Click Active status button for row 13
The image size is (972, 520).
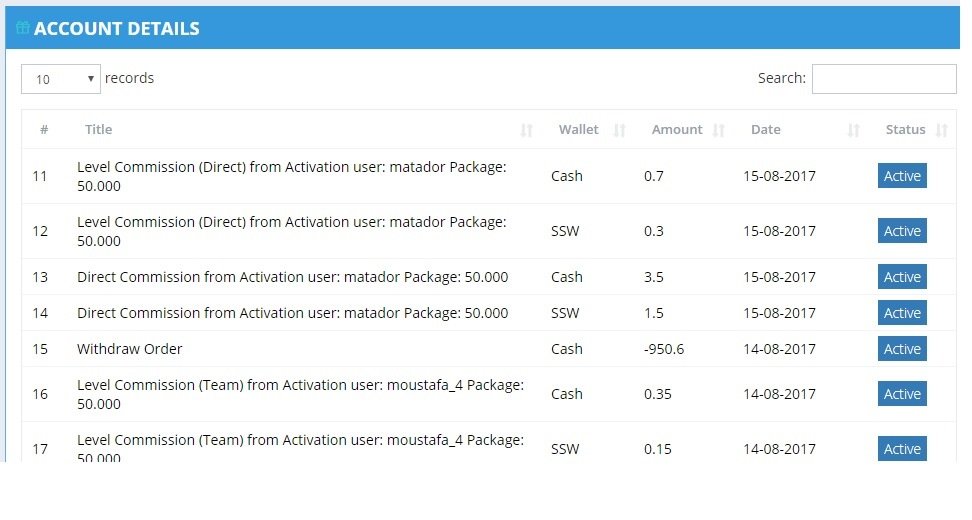point(902,277)
